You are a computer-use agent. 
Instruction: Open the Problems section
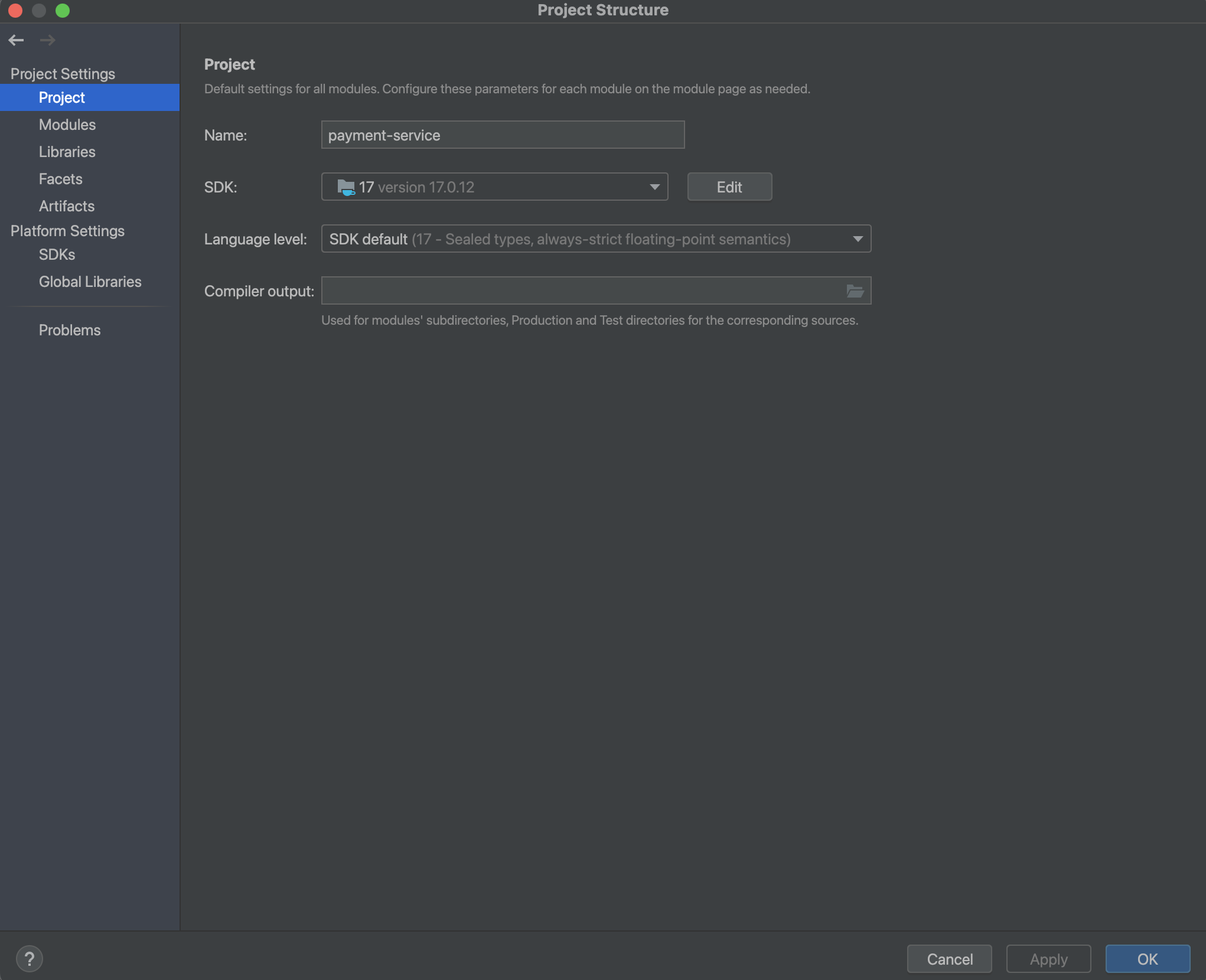(x=70, y=330)
